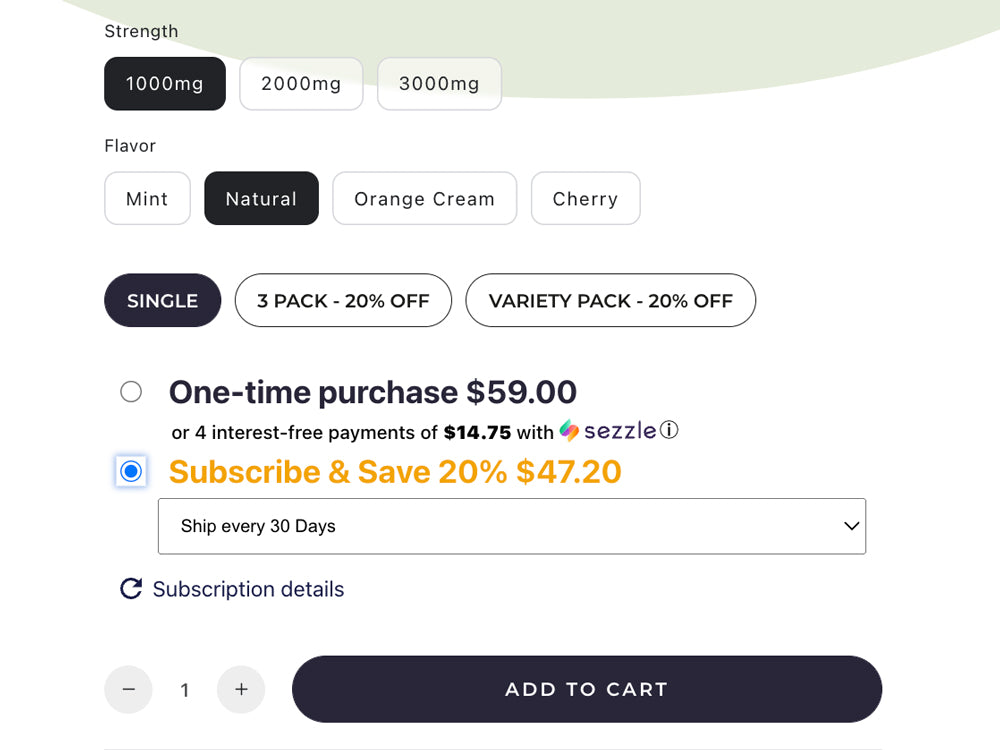Choose the 2000mg strength option
Viewport: 1000px width, 750px height.
(x=301, y=84)
